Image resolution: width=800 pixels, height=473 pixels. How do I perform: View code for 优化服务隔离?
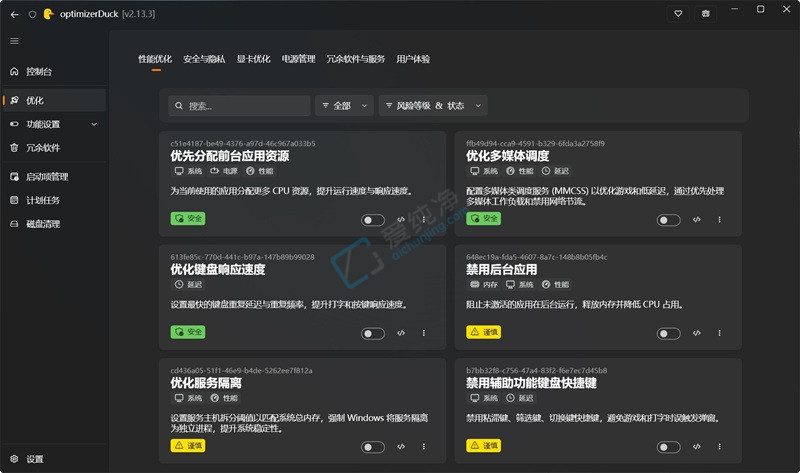point(401,446)
